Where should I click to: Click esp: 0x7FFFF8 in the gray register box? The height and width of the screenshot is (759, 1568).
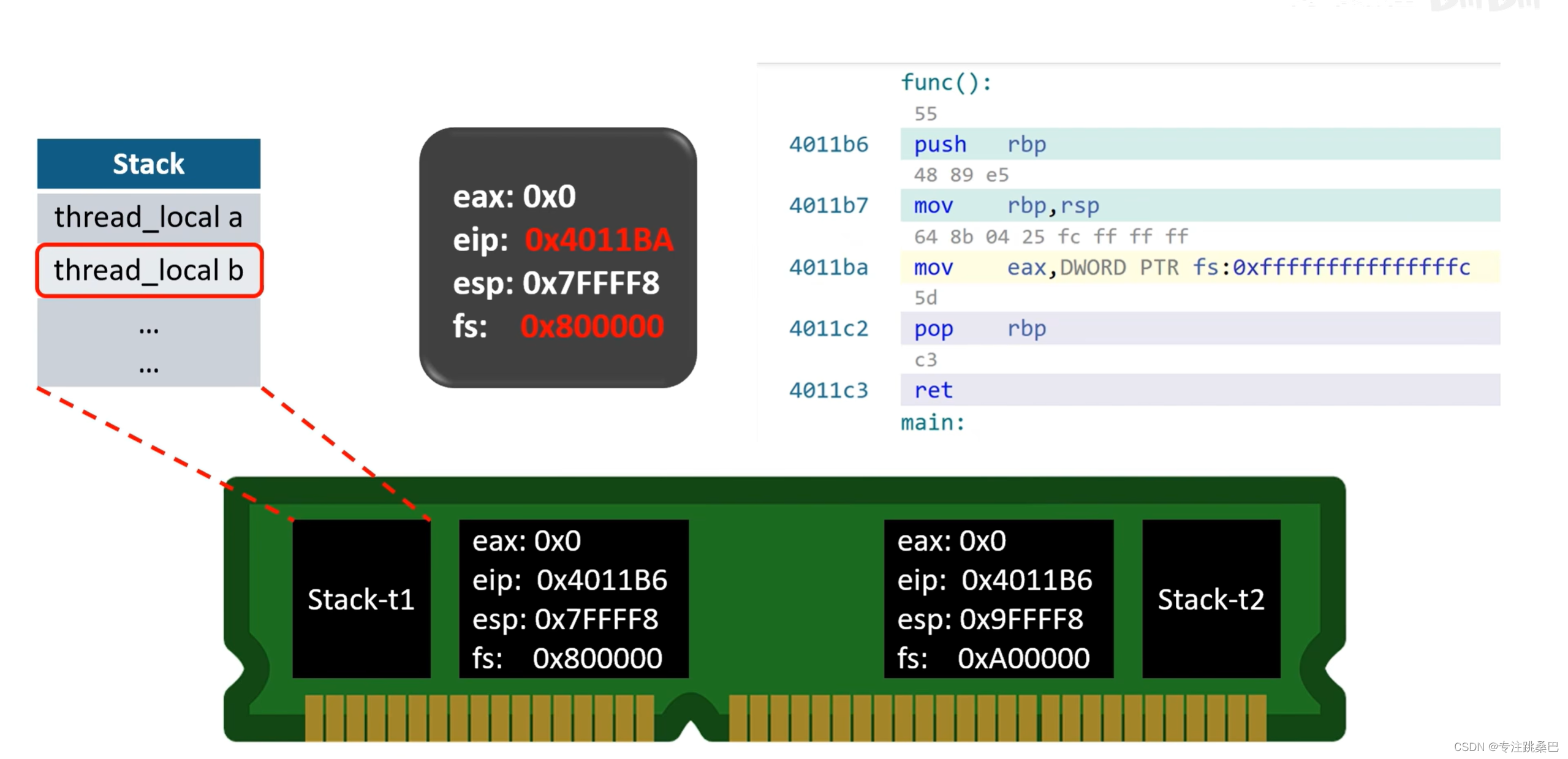(x=556, y=283)
